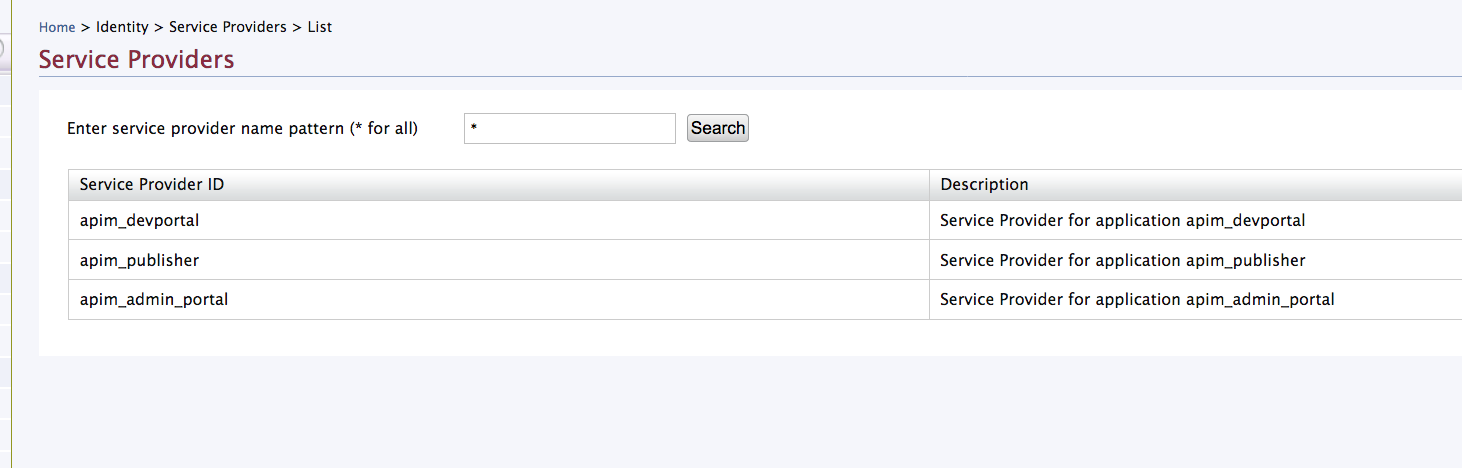Viewport: 1462px width, 468px height.
Task: Select the apim_admin_portal service provider ID
Action: click(154, 299)
